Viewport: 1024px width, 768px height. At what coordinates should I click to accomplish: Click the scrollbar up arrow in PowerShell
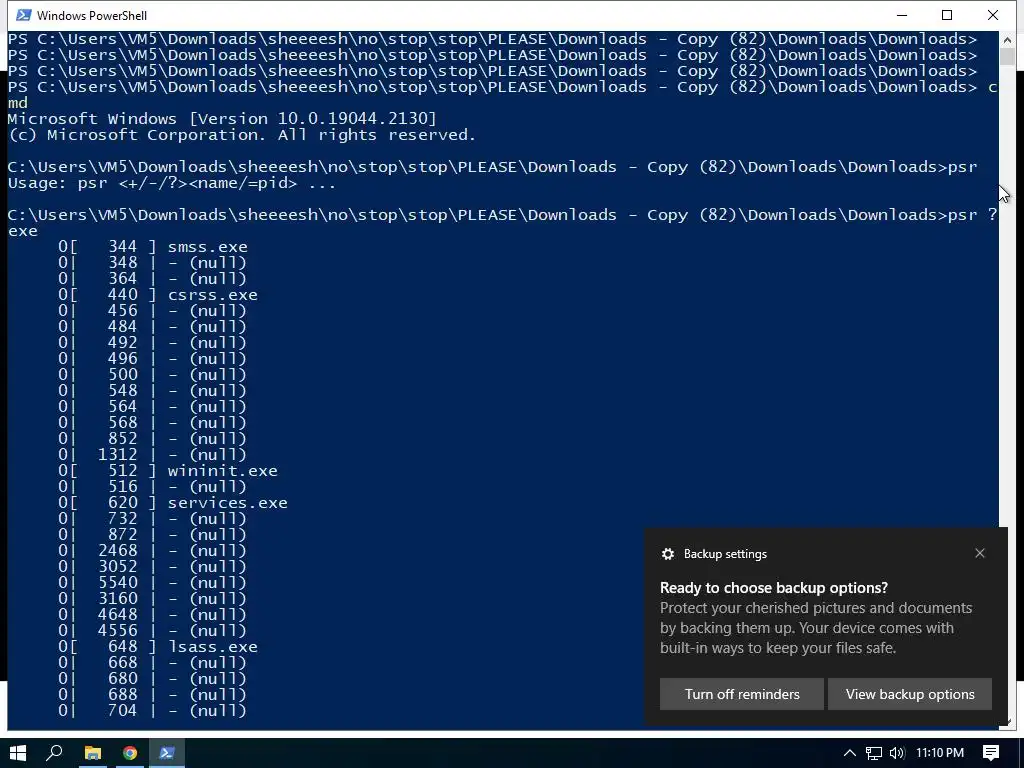pos(1006,39)
